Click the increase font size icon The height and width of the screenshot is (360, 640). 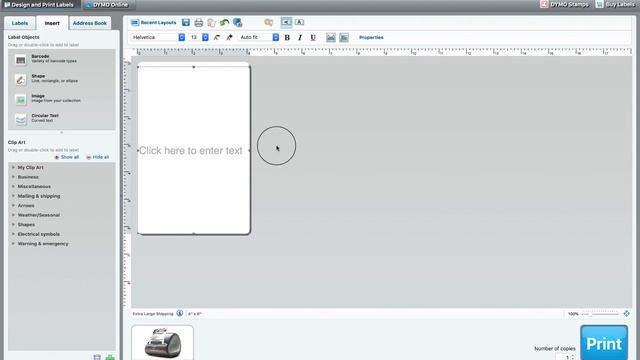(229, 37)
